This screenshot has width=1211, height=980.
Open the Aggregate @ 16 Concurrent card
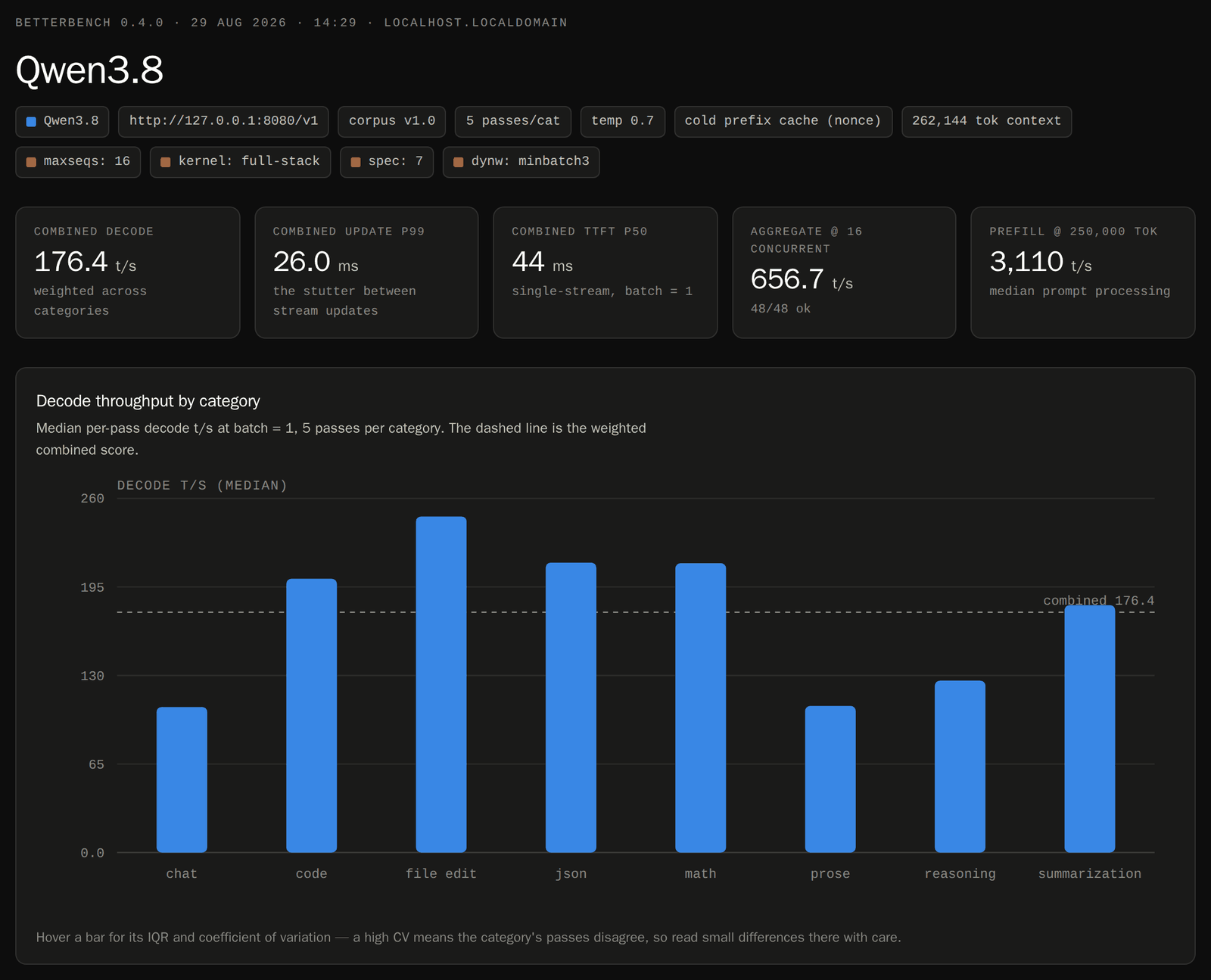tap(844, 272)
